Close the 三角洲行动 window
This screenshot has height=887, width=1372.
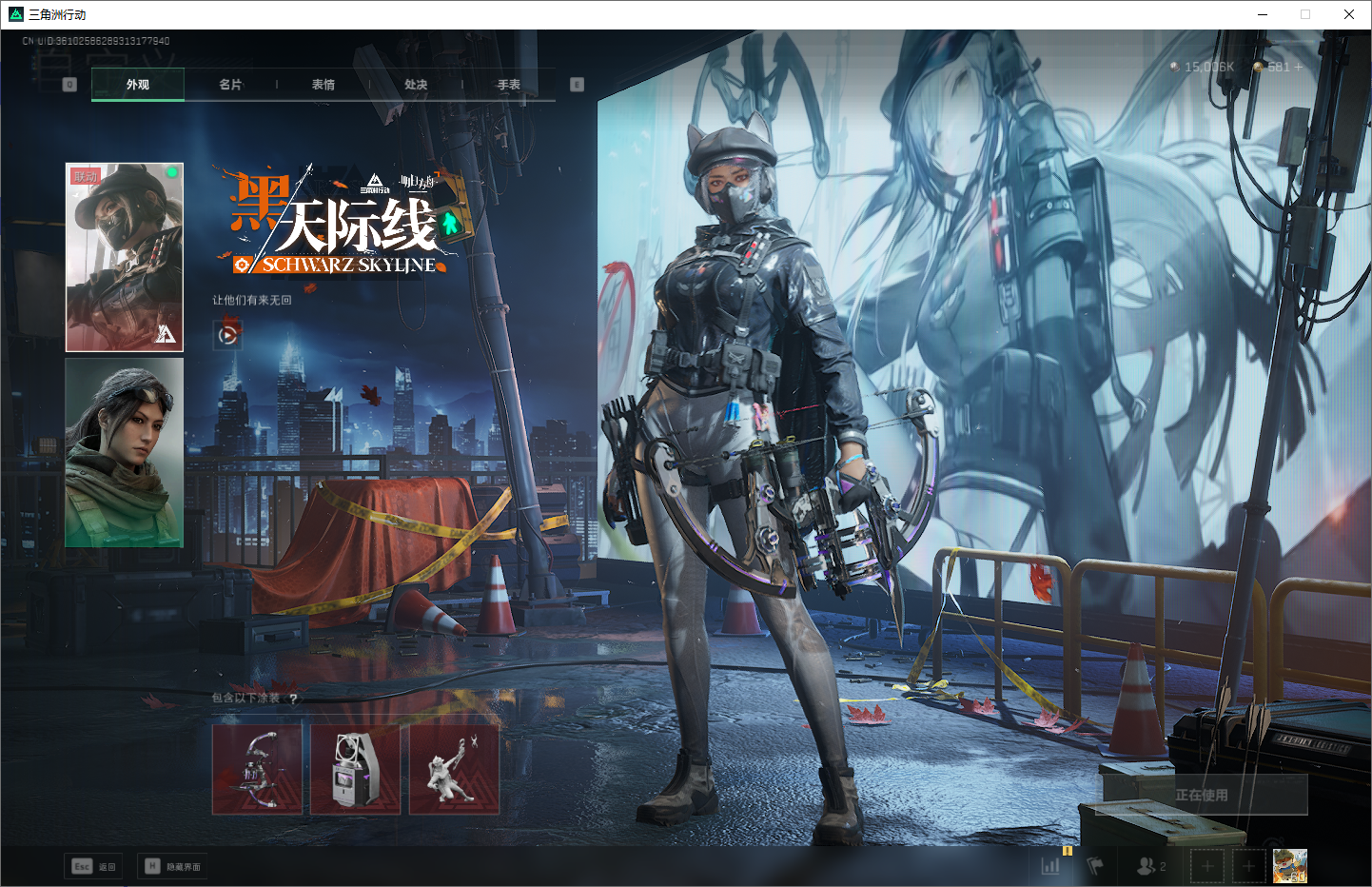[1348, 14]
